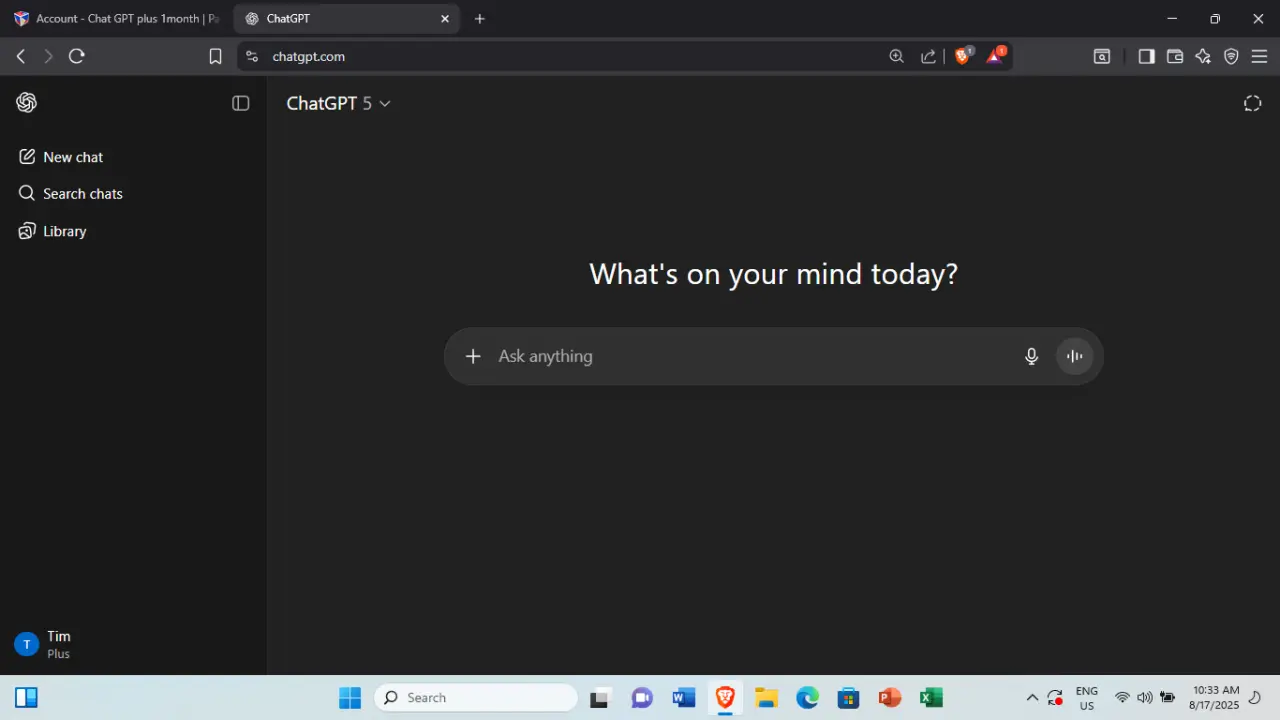Viewport: 1280px width, 720px height.
Task: Open a new browser tab
Action: (480, 19)
